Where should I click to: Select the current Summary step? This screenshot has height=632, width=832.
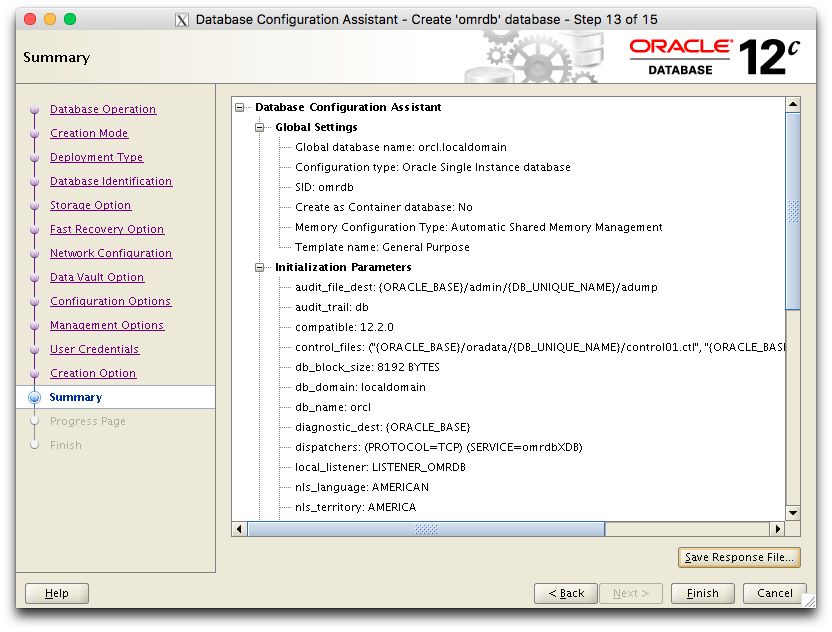point(75,397)
